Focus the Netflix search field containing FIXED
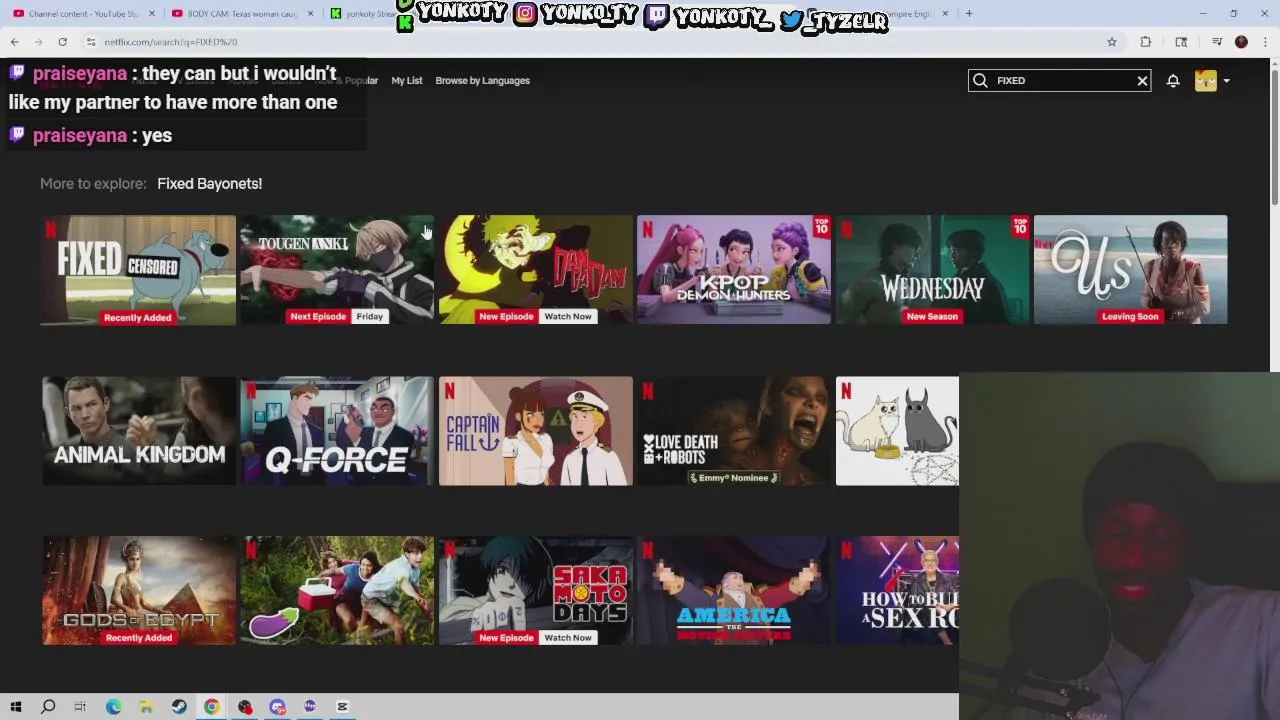This screenshot has width=1280, height=720. point(1059,81)
